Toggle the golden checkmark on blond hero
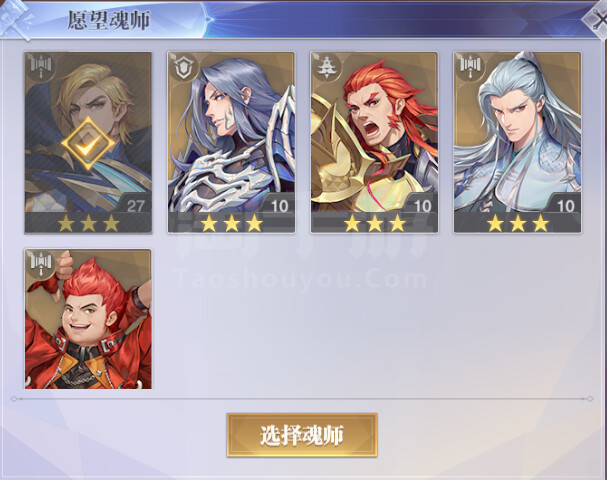This screenshot has height=480, width=607. [88, 144]
